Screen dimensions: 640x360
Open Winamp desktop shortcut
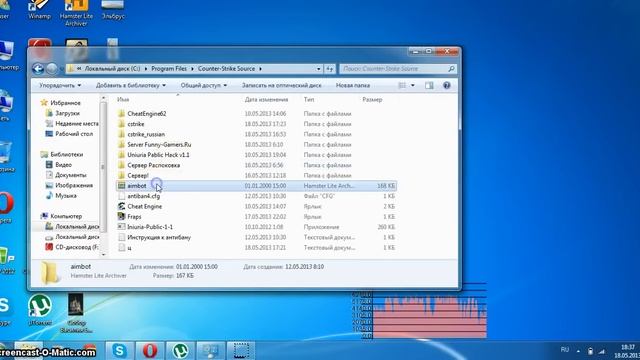(x=40, y=9)
